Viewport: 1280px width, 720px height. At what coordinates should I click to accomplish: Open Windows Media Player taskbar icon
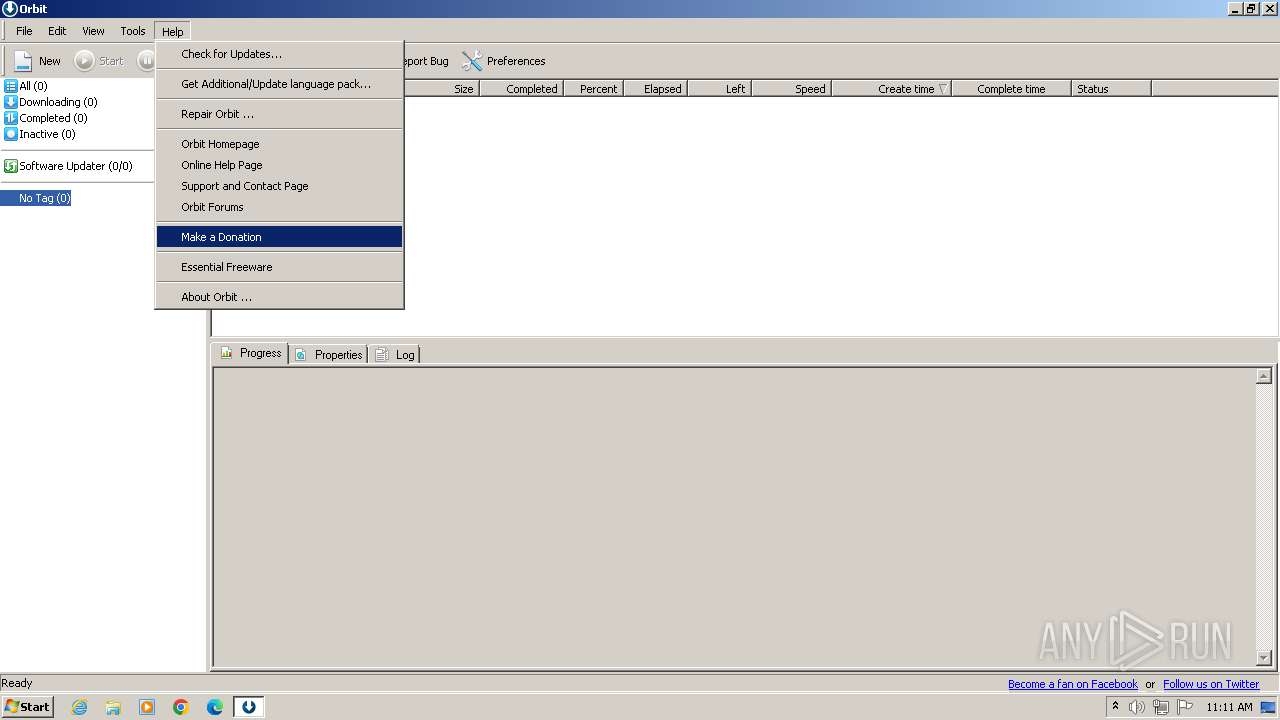tap(147, 707)
